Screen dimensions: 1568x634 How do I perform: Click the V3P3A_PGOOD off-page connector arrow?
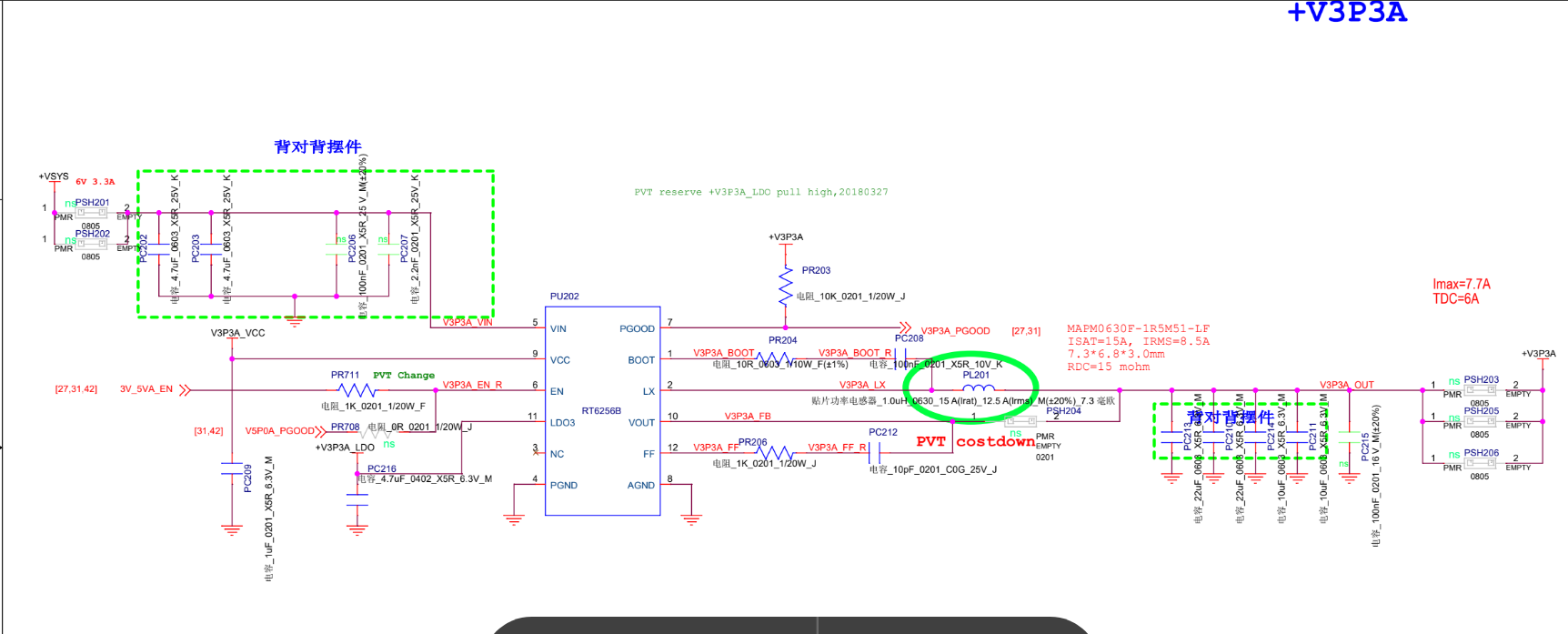tap(905, 327)
